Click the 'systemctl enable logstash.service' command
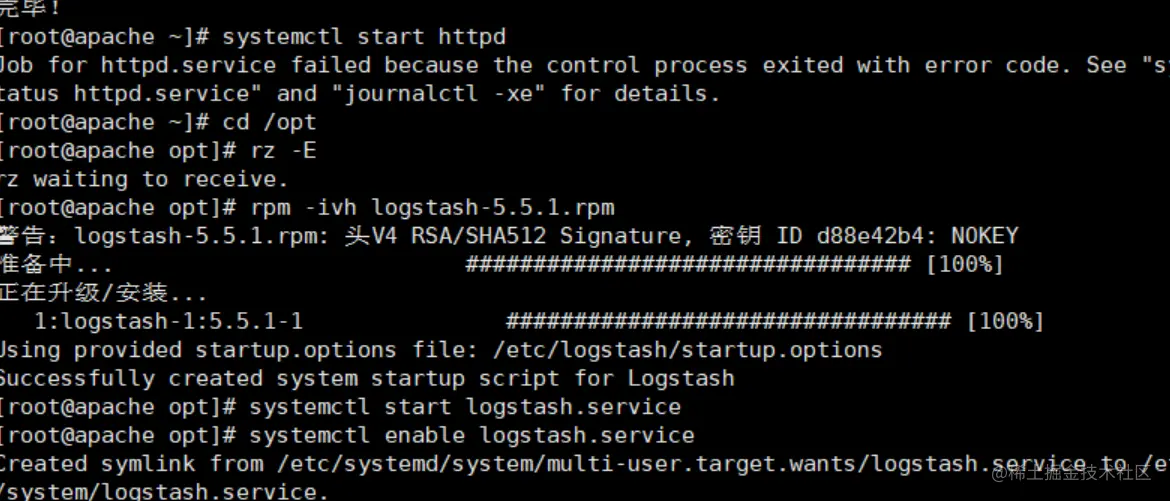 [471, 436]
